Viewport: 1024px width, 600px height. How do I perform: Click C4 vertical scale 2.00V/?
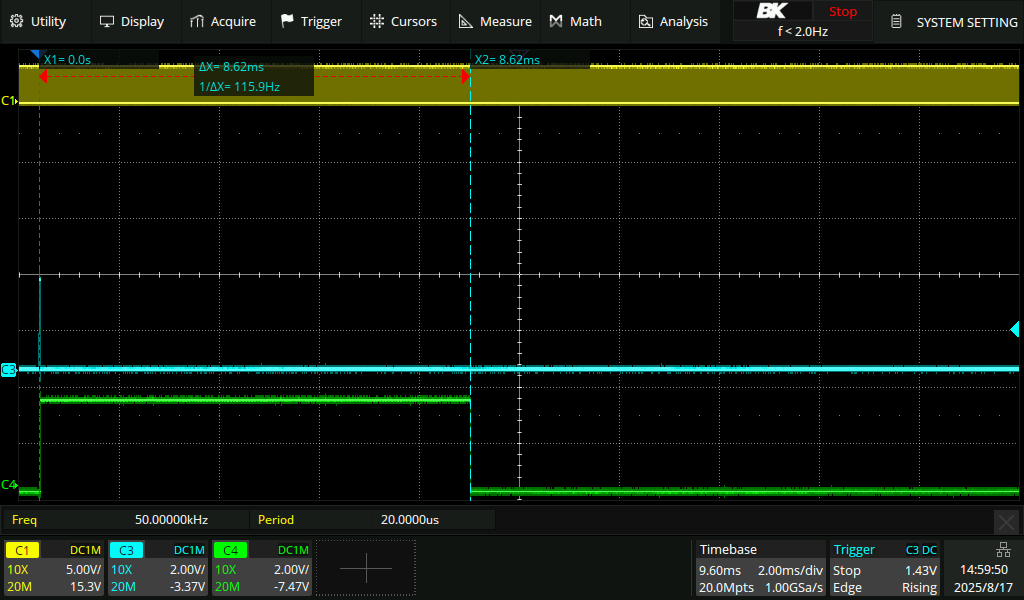291,569
